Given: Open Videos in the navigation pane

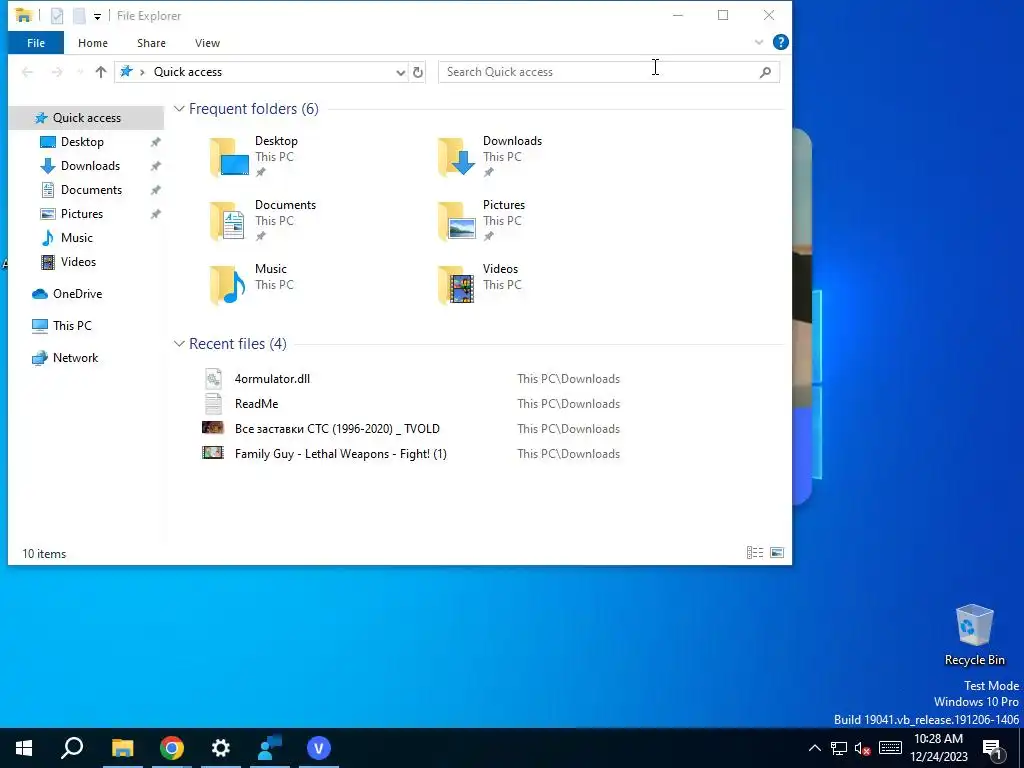Looking at the screenshot, I should [x=78, y=262].
